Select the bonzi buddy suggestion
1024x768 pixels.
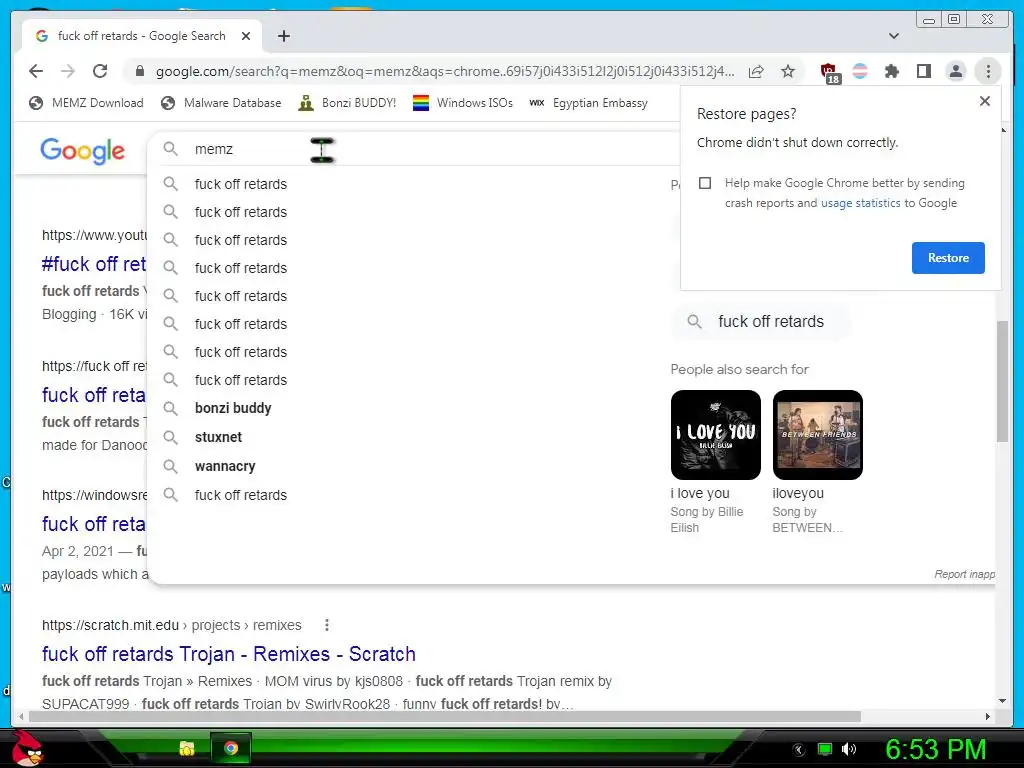point(233,408)
